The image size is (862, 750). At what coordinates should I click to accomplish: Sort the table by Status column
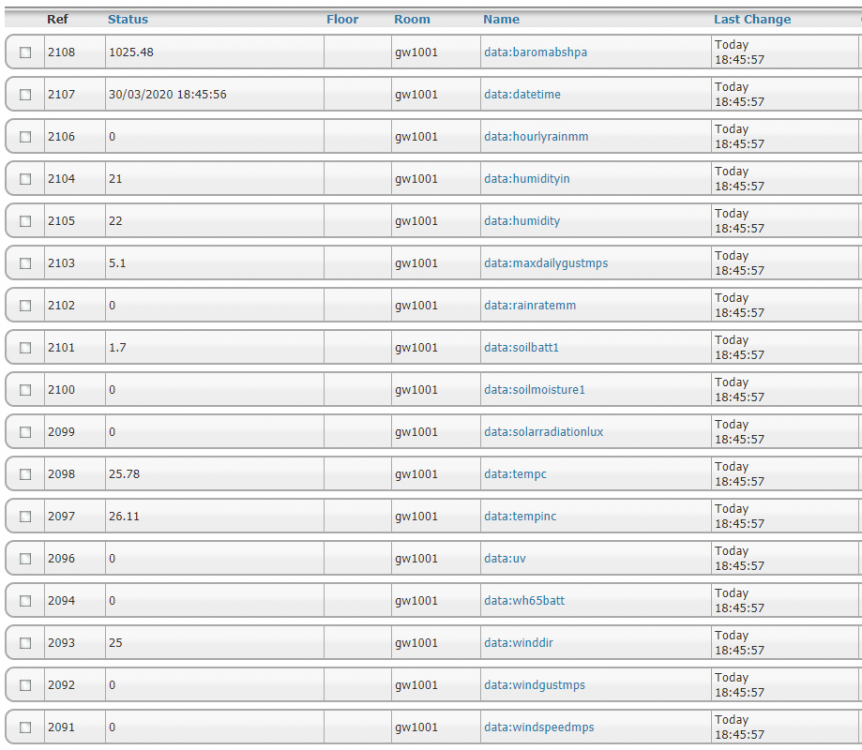[x=128, y=19]
